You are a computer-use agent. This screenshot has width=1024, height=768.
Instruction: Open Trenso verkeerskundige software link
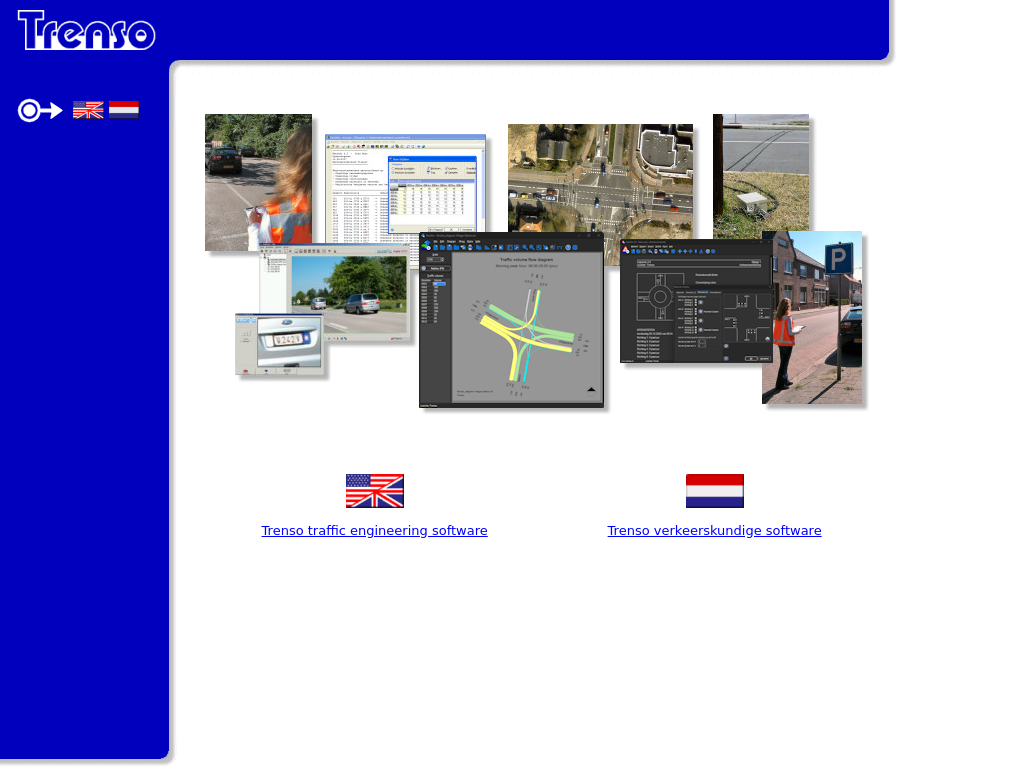click(714, 531)
